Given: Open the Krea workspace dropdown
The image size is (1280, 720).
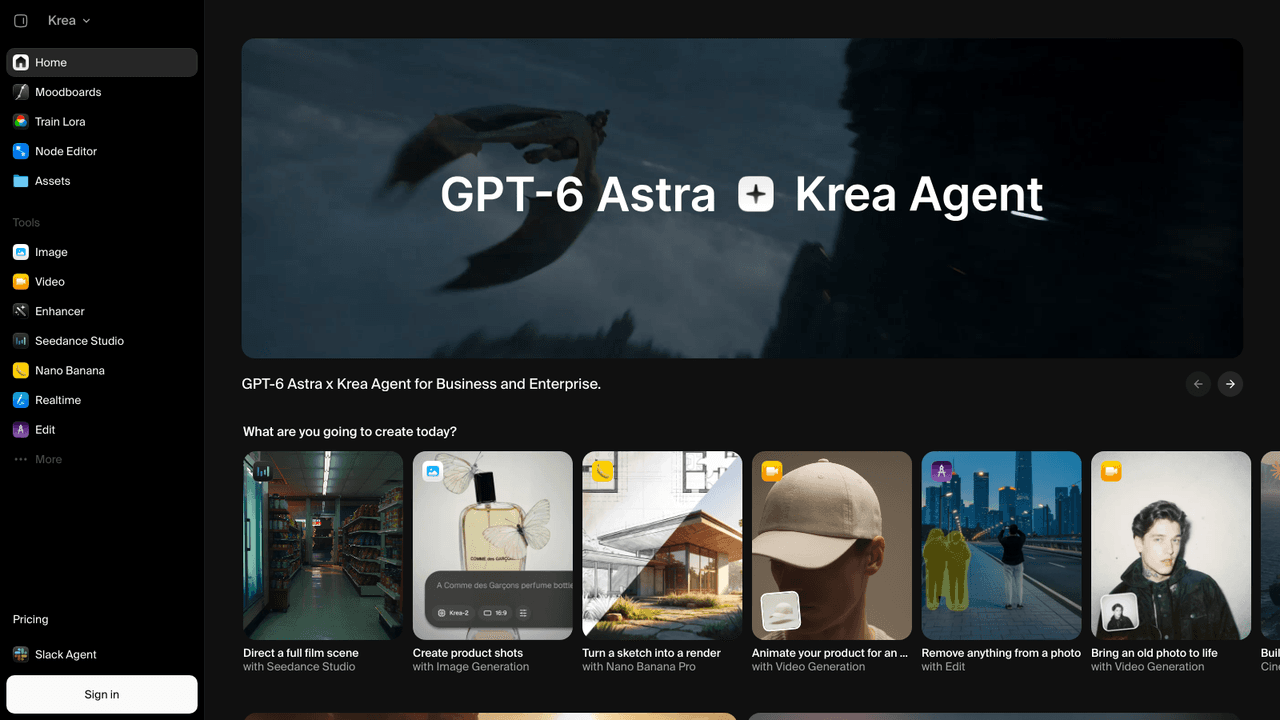Looking at the screenshot, I should pyautogui.click(x=69, y=21).
